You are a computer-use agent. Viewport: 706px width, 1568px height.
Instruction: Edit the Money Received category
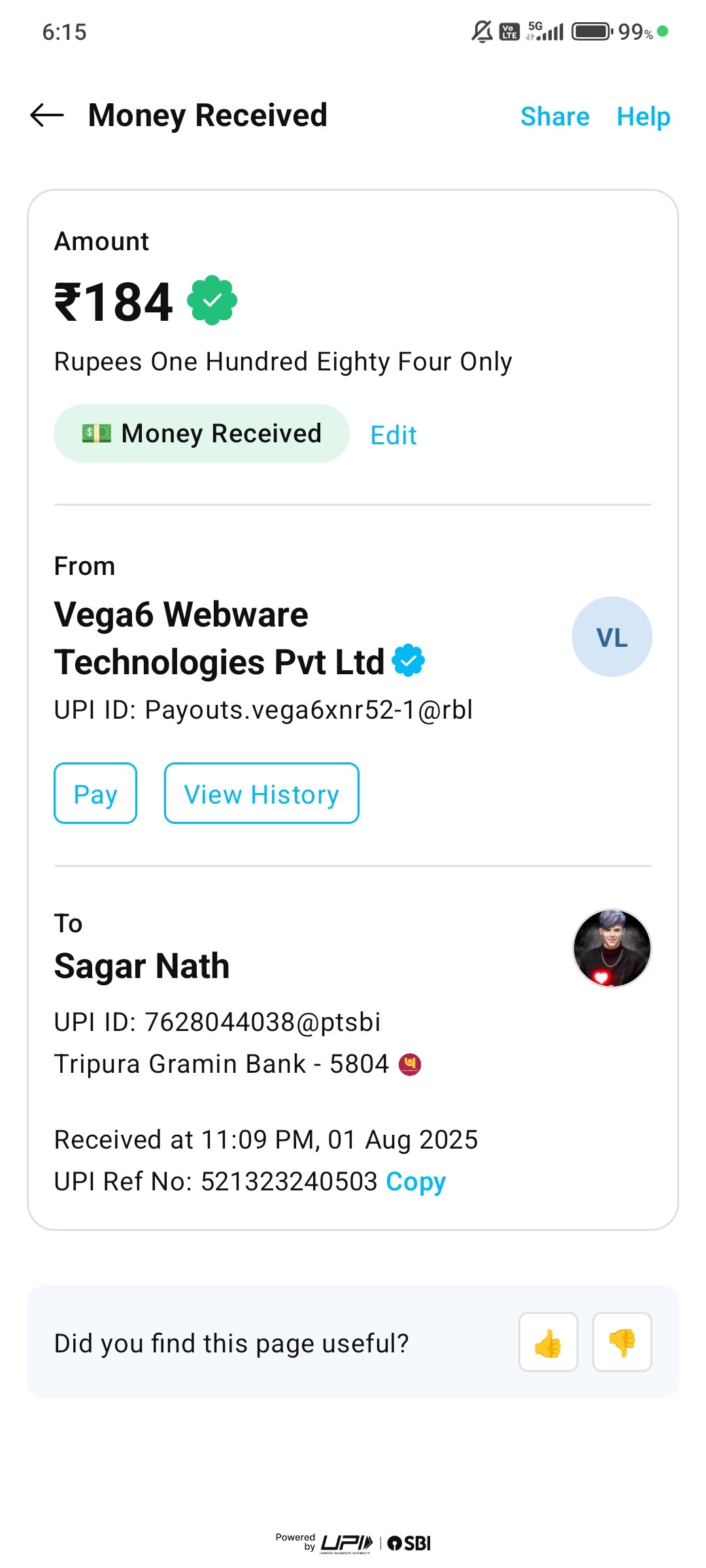[x=393, y=435]
